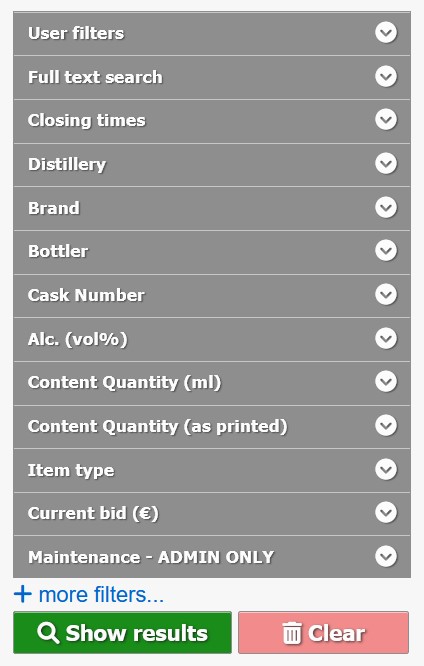Screen dimensions: 424x666
Task: Click the plus icon next to more filters
Action: [23, 594]
